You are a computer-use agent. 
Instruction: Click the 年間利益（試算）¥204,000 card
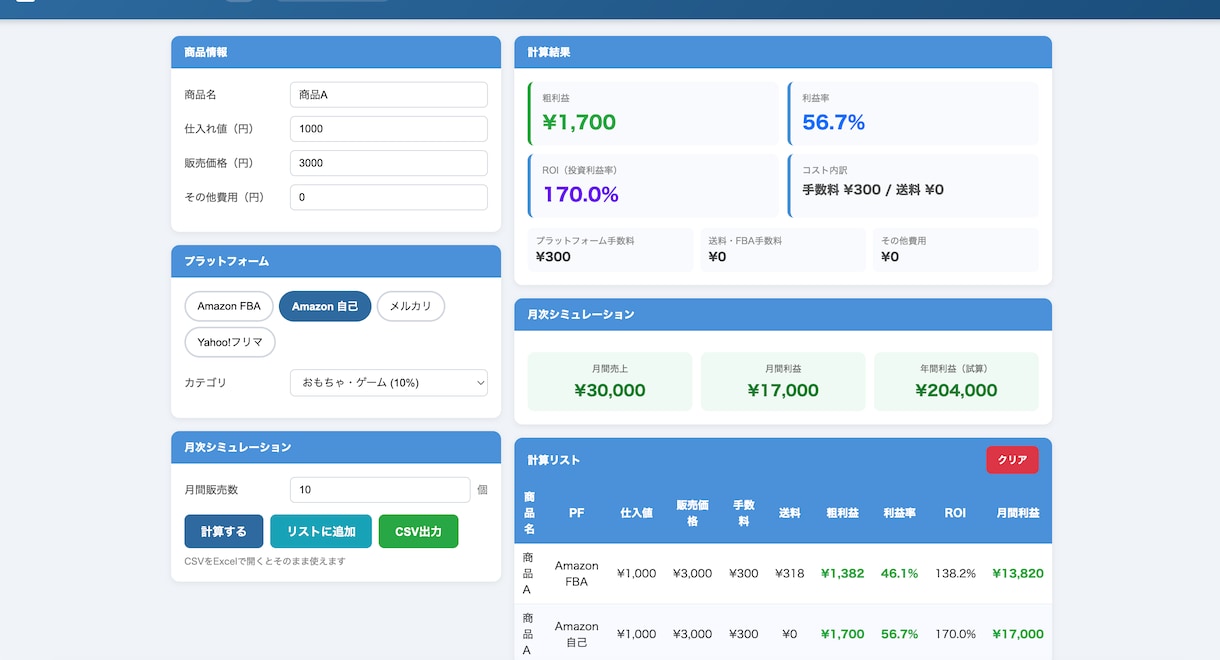pos(956,381)
